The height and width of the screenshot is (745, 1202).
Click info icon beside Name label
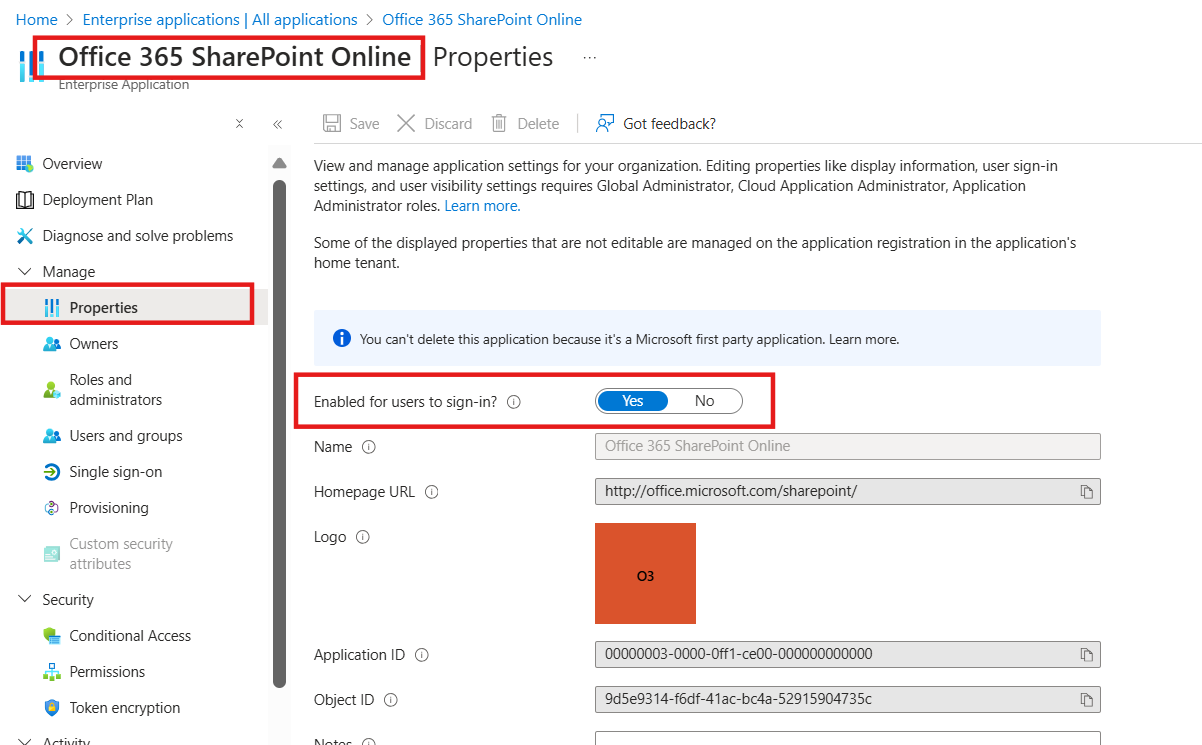368,447
